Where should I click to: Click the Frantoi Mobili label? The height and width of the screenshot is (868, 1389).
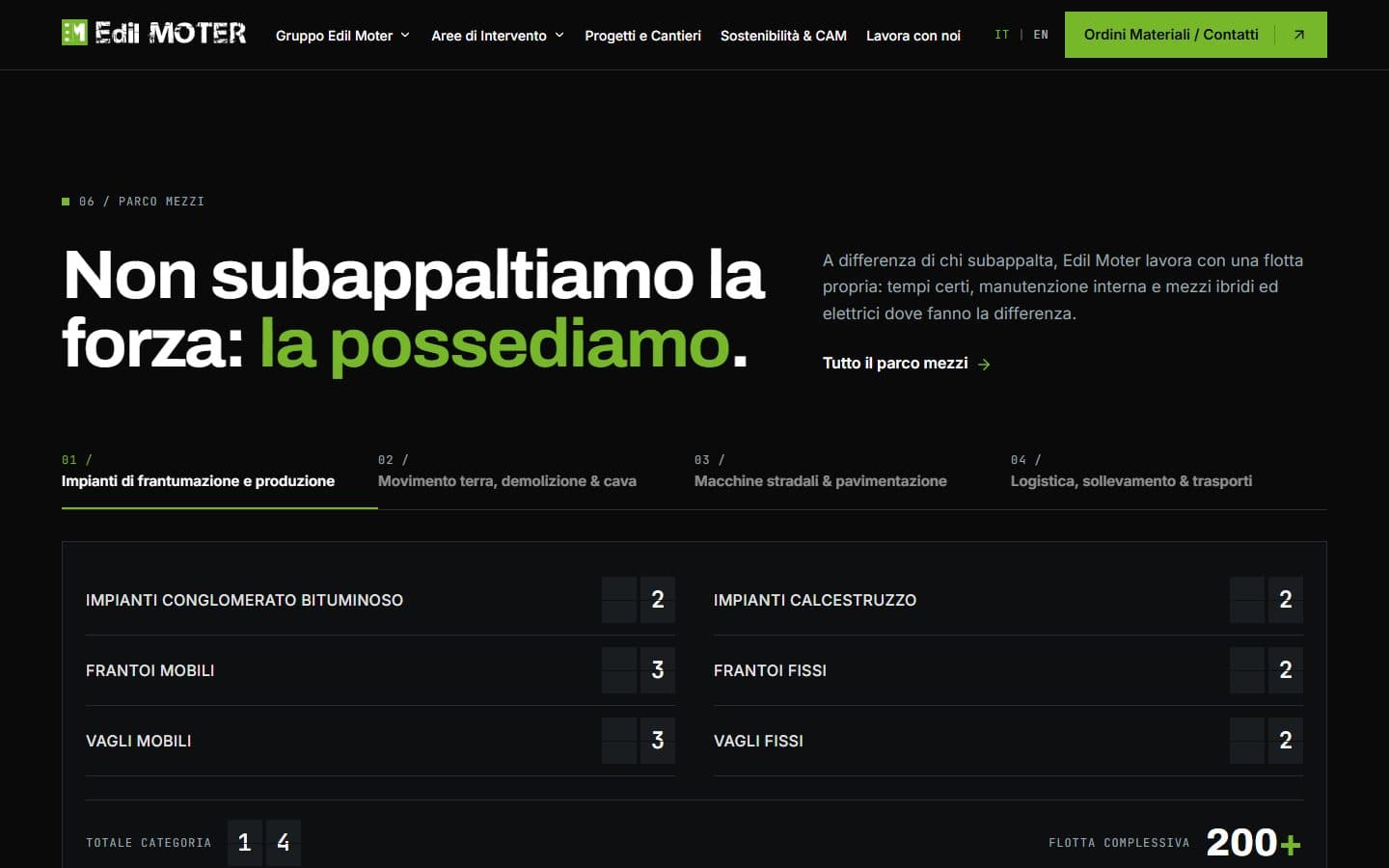coord(150,670)
